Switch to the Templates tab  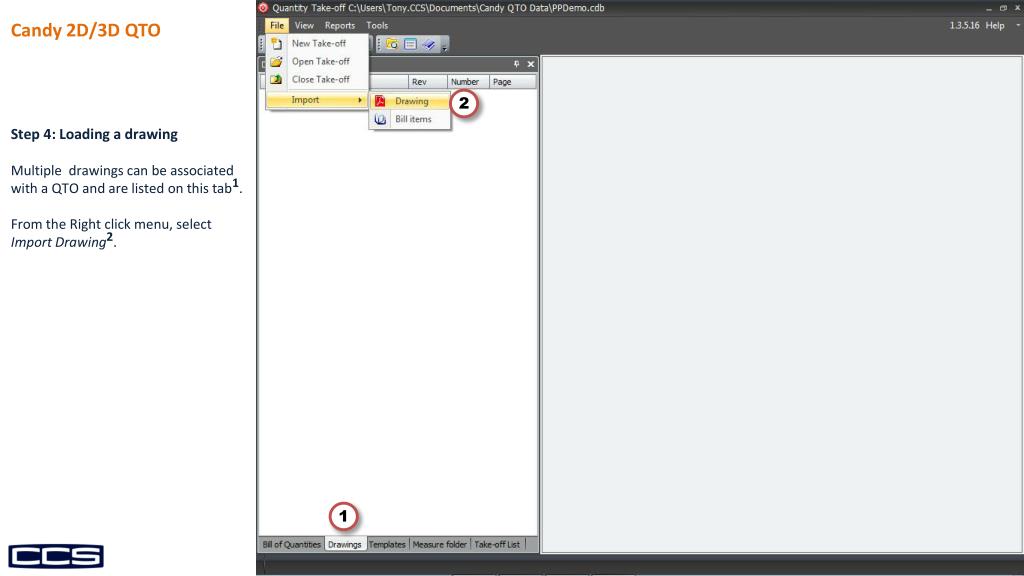point(387,544)
